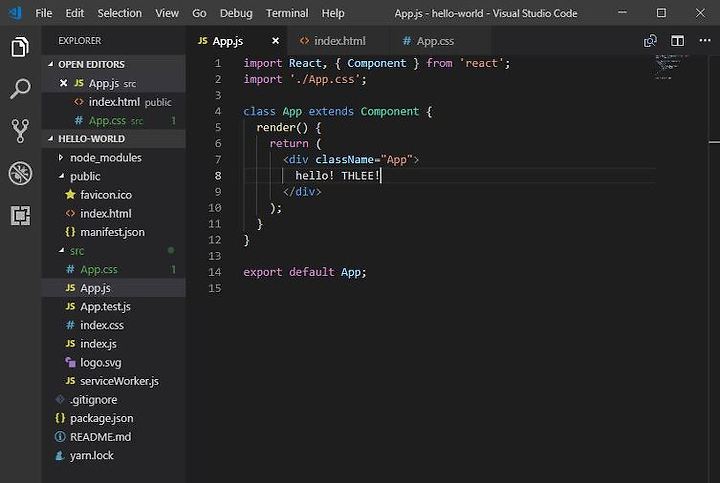
Task: Switch to the index.html editor tab
Action: click(338, 41)
